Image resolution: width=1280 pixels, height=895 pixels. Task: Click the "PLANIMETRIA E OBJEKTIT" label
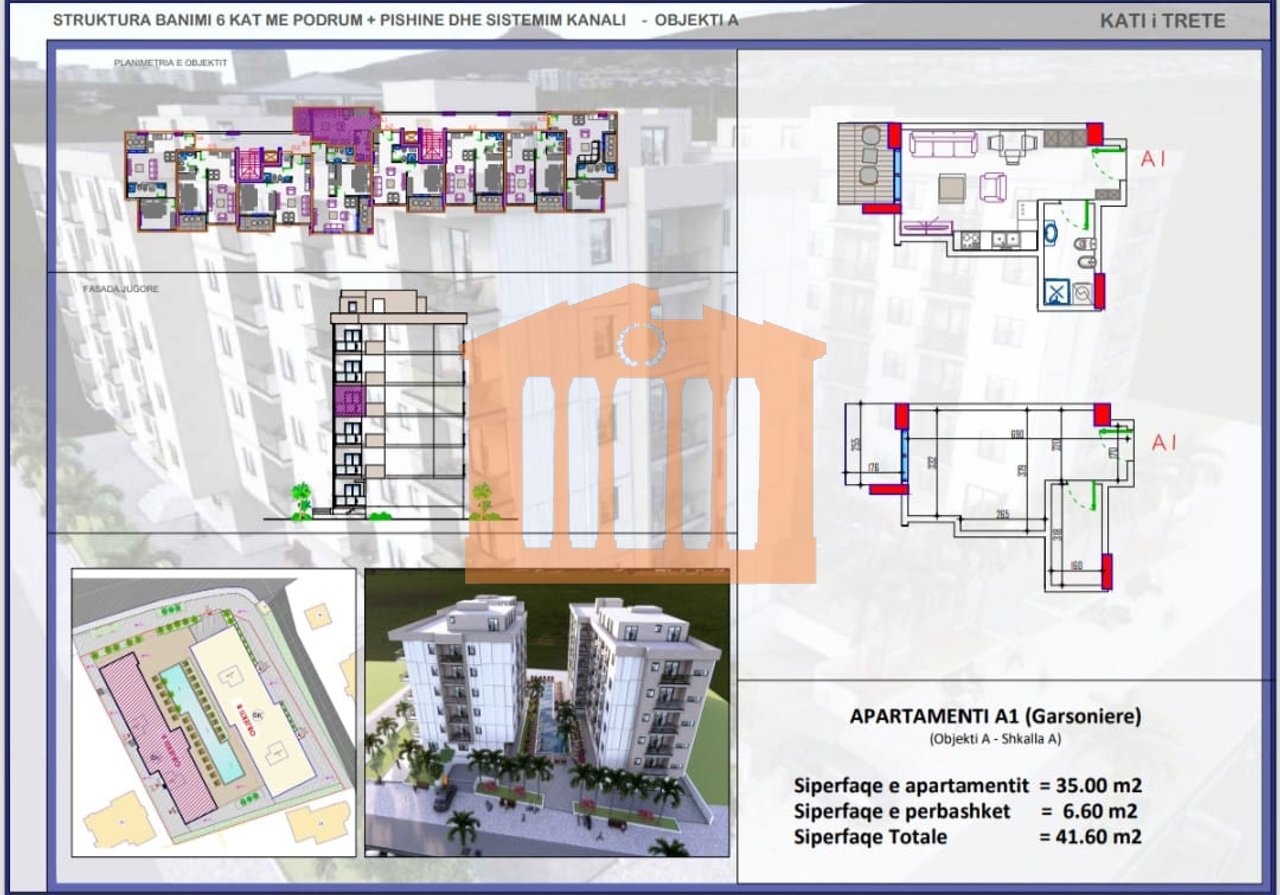coord(171,63)
